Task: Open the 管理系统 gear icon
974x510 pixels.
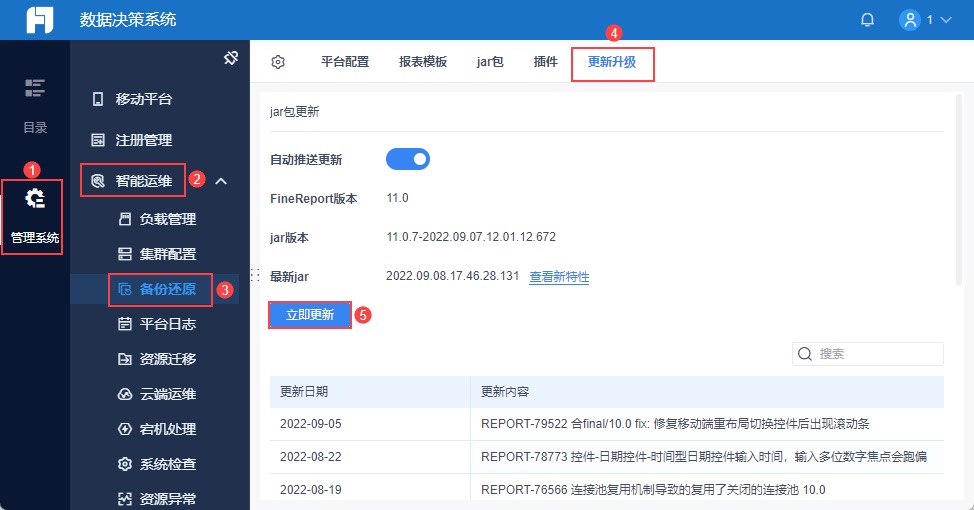Action: (x=35, y=198)
